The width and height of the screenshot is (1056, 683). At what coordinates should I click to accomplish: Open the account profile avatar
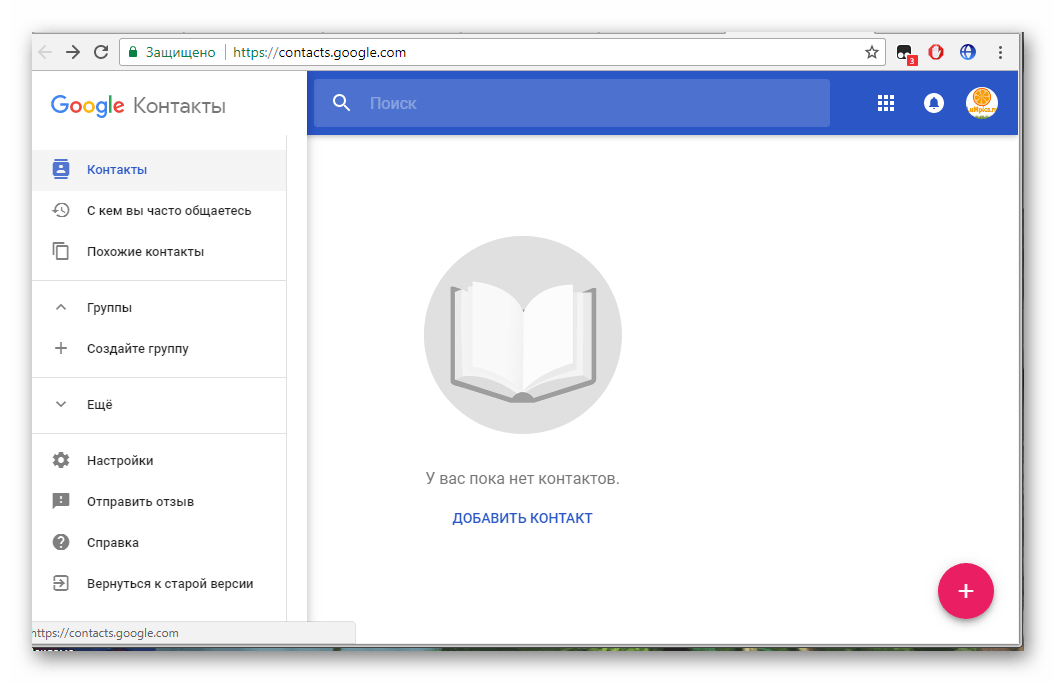981,103
